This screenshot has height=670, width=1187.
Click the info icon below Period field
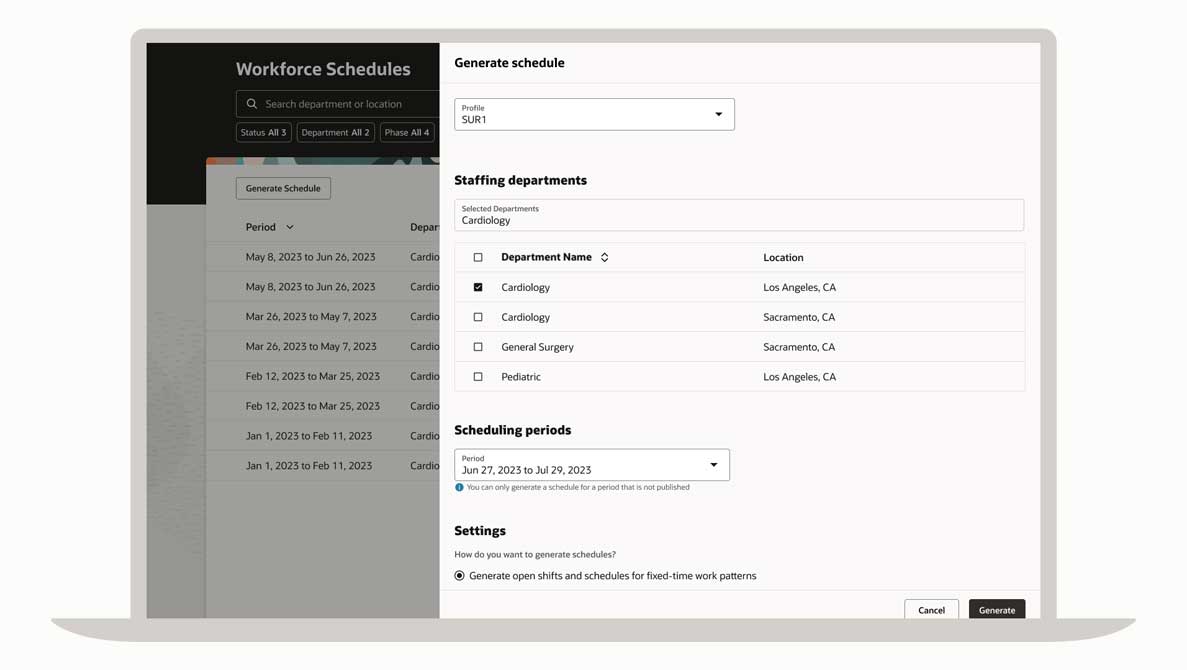459,488
